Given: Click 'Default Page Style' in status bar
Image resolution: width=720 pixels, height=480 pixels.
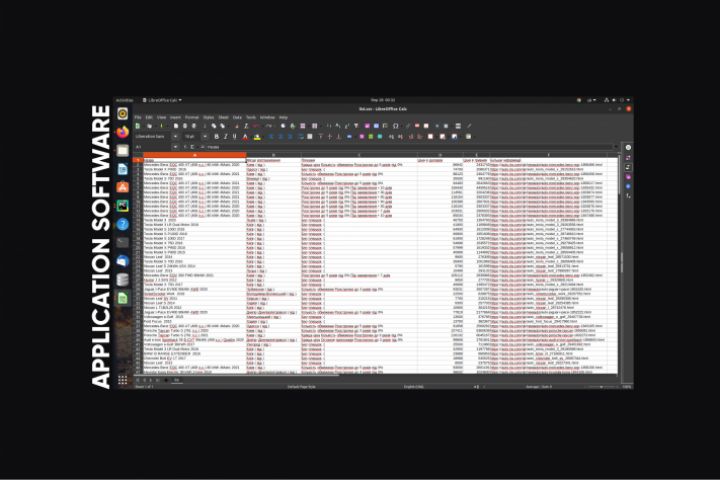Looking at the screenshot, I should pos(301,387).
